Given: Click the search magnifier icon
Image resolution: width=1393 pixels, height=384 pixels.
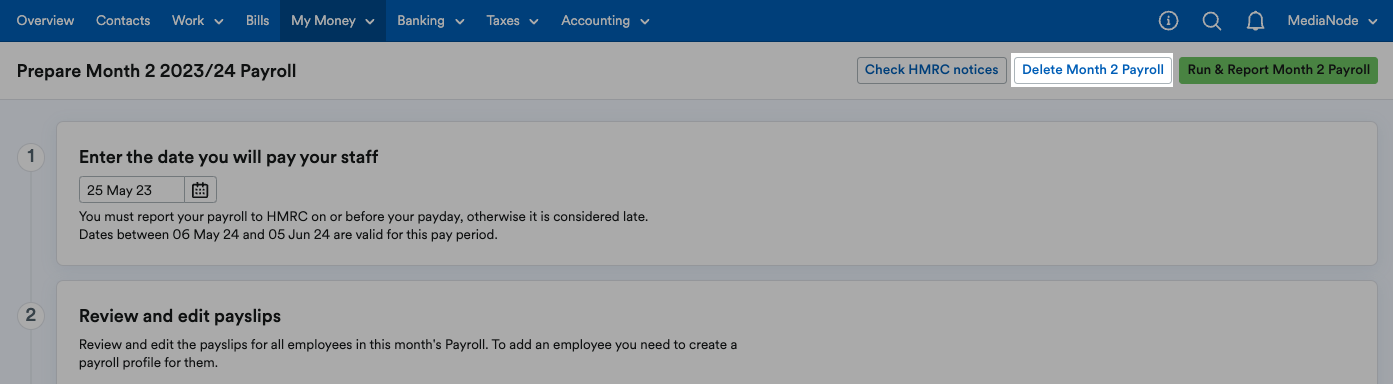Looking at the screenshot, I should [1212, 21].
